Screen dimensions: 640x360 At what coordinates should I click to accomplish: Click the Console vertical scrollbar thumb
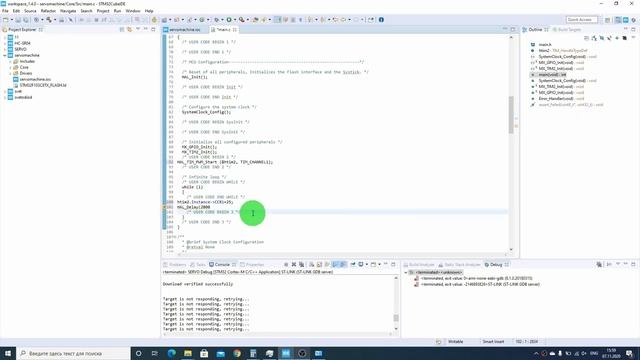396,318
